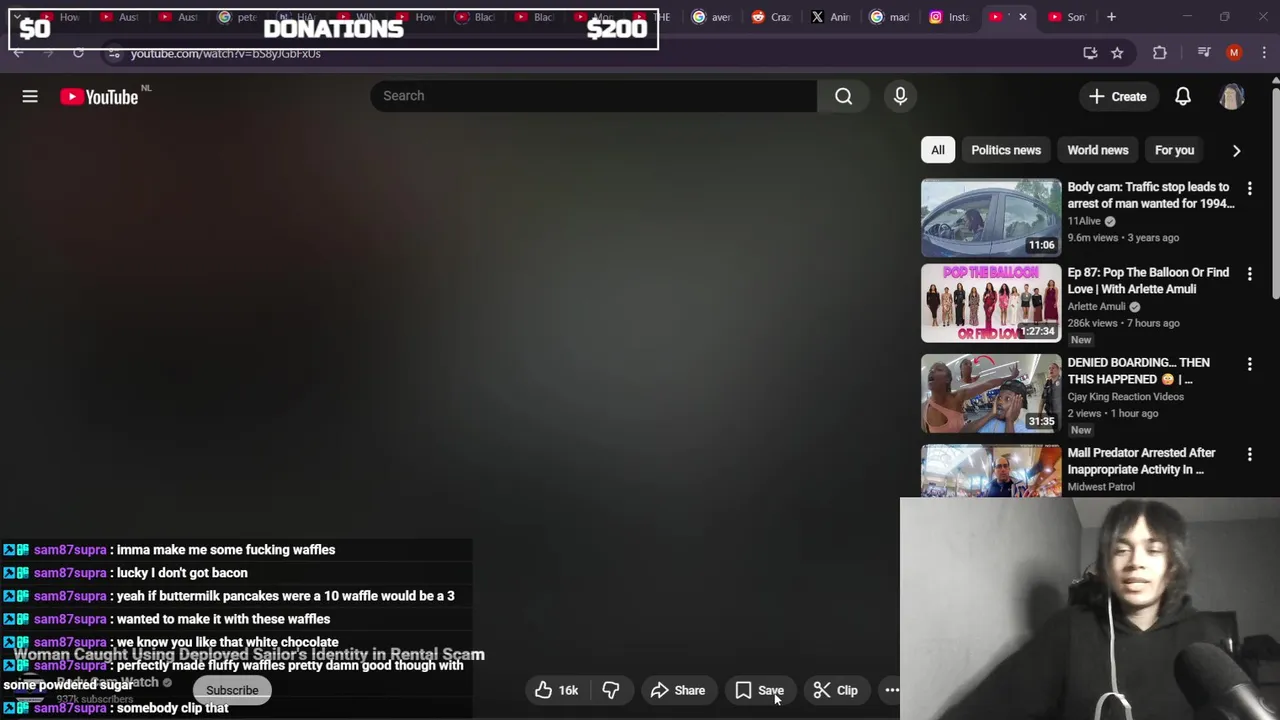Screen dimensions: 1280x720
Task: Share this video
Action: 678,690
